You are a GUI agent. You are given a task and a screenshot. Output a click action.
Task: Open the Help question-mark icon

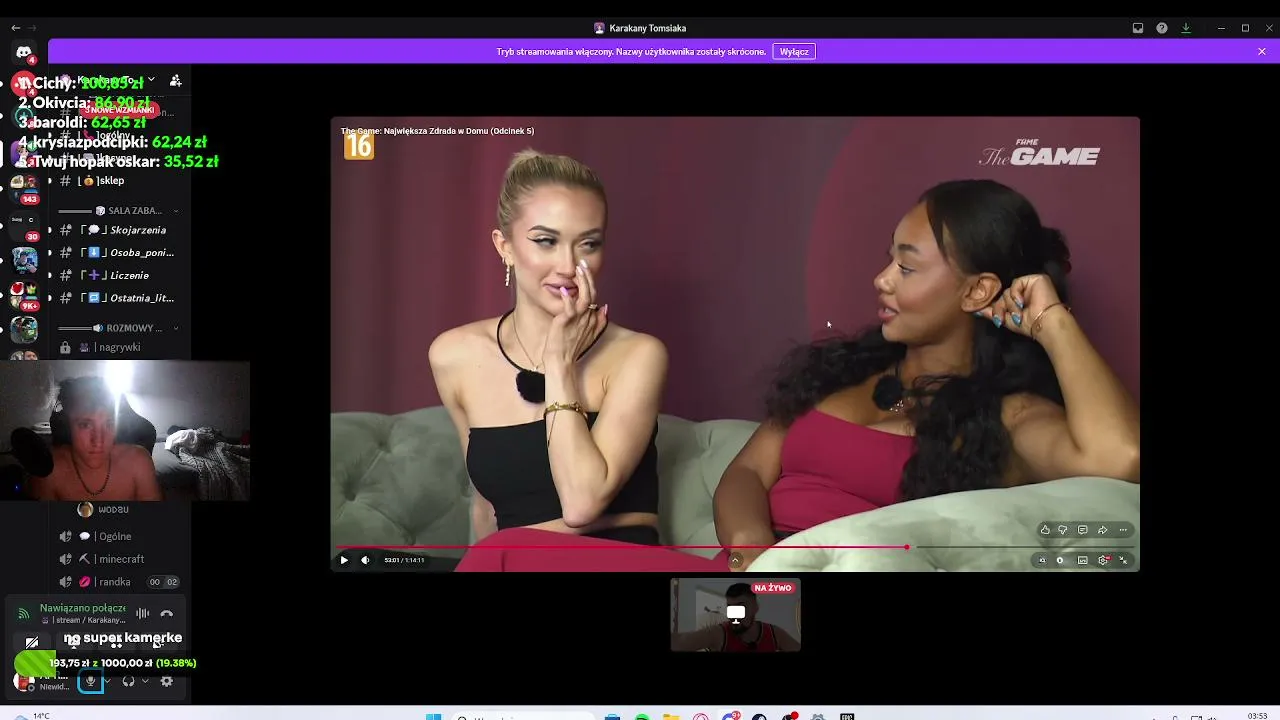tap(1162, 28)
